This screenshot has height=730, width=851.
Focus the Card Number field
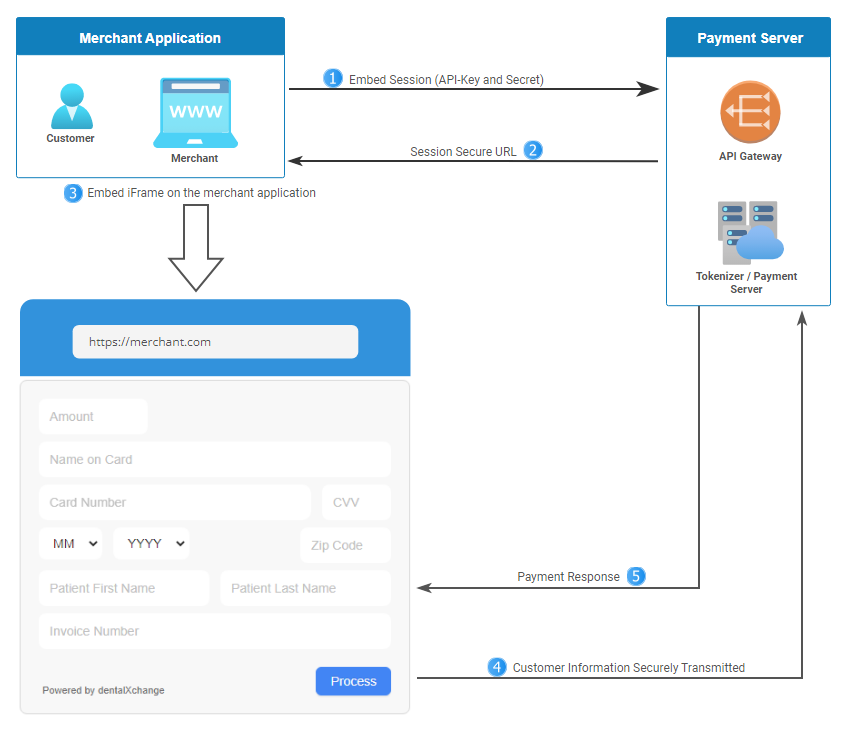coord(175,502)
